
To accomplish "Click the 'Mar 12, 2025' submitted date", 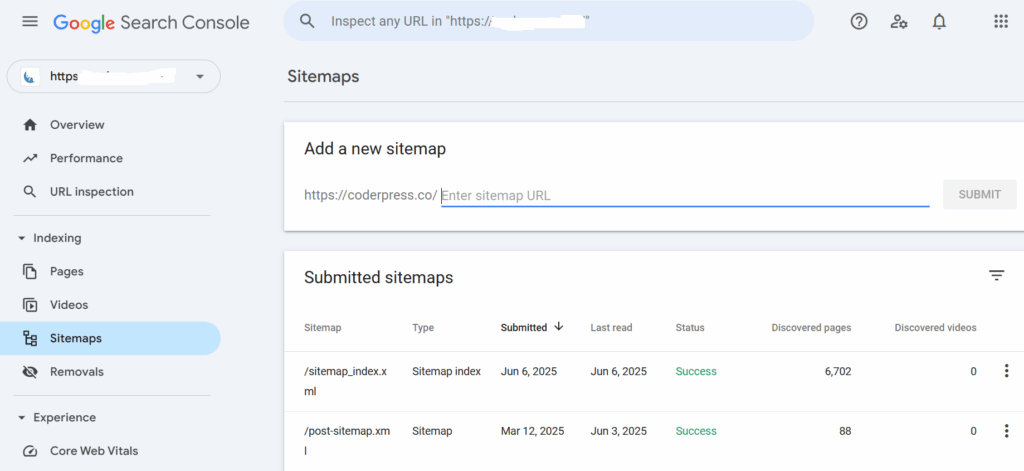I will tap(532, 431).
